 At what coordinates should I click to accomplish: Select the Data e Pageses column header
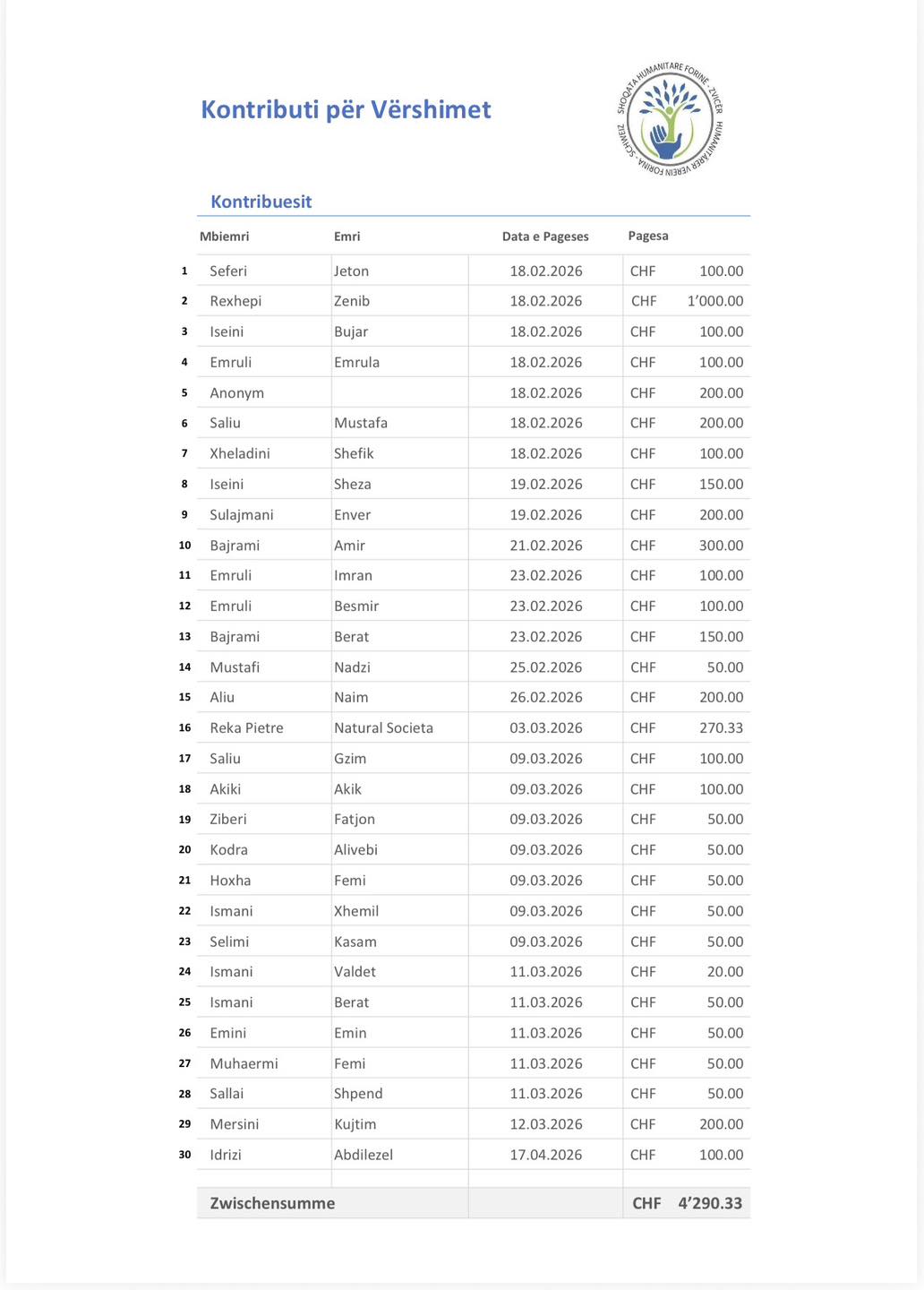click(545, 236)
